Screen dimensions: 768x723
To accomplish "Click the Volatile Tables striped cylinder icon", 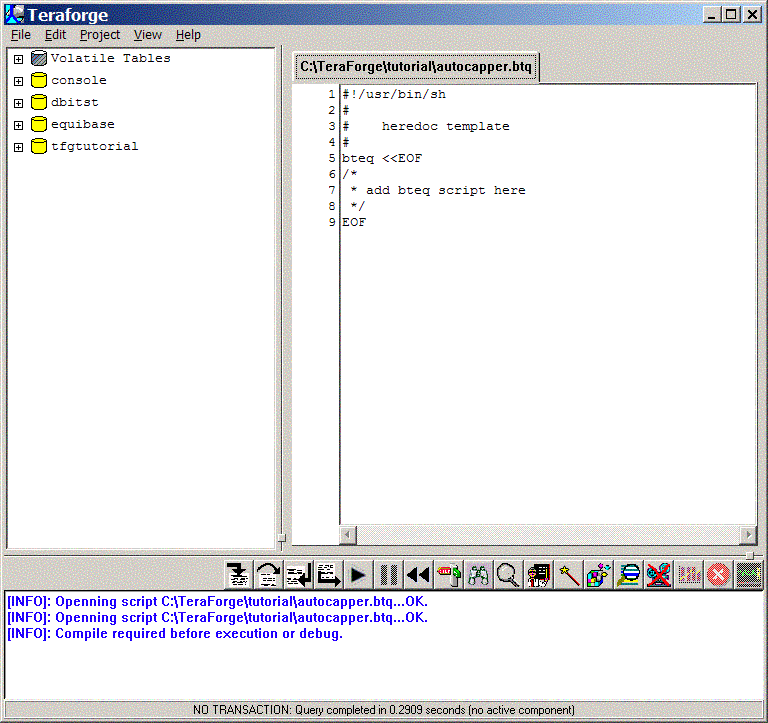I will point(39,58).
